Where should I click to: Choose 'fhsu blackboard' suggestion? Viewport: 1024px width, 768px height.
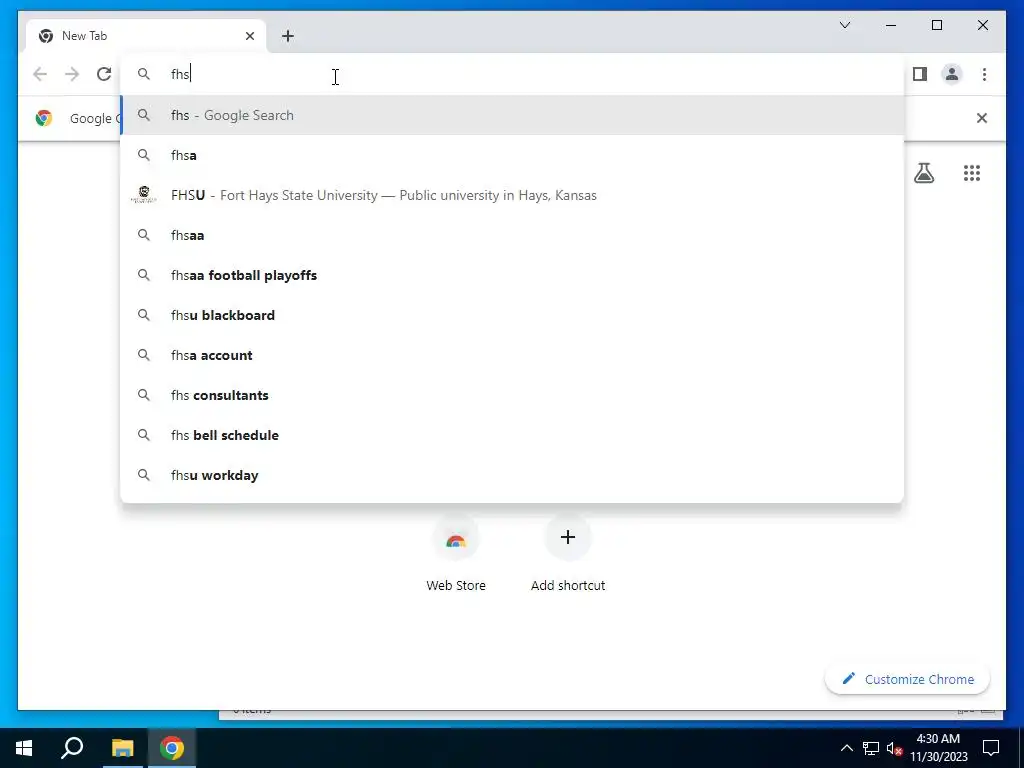pyautogui.click(x=512, y=315)
